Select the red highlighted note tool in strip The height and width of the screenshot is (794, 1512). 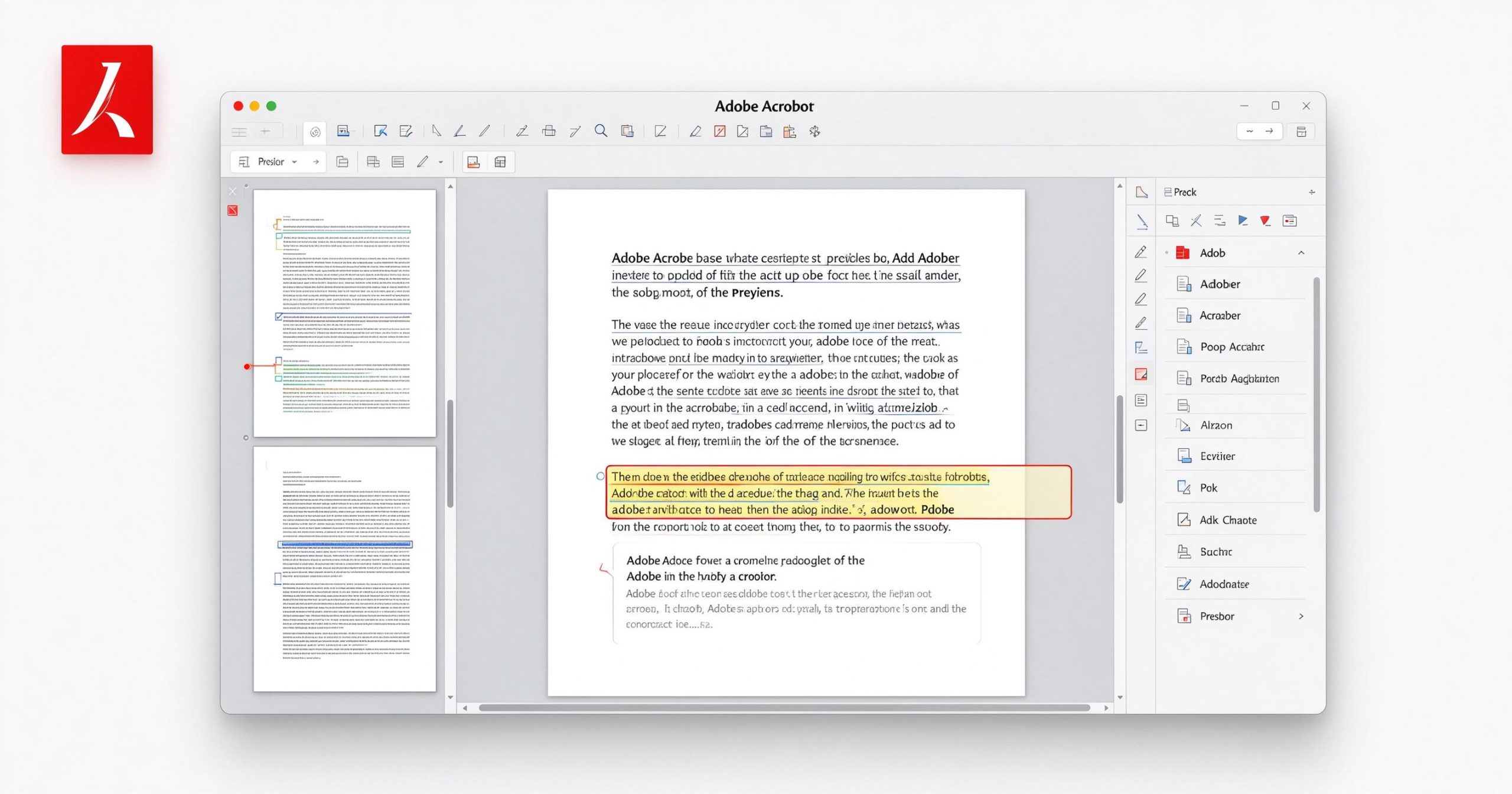(1141, 374)
